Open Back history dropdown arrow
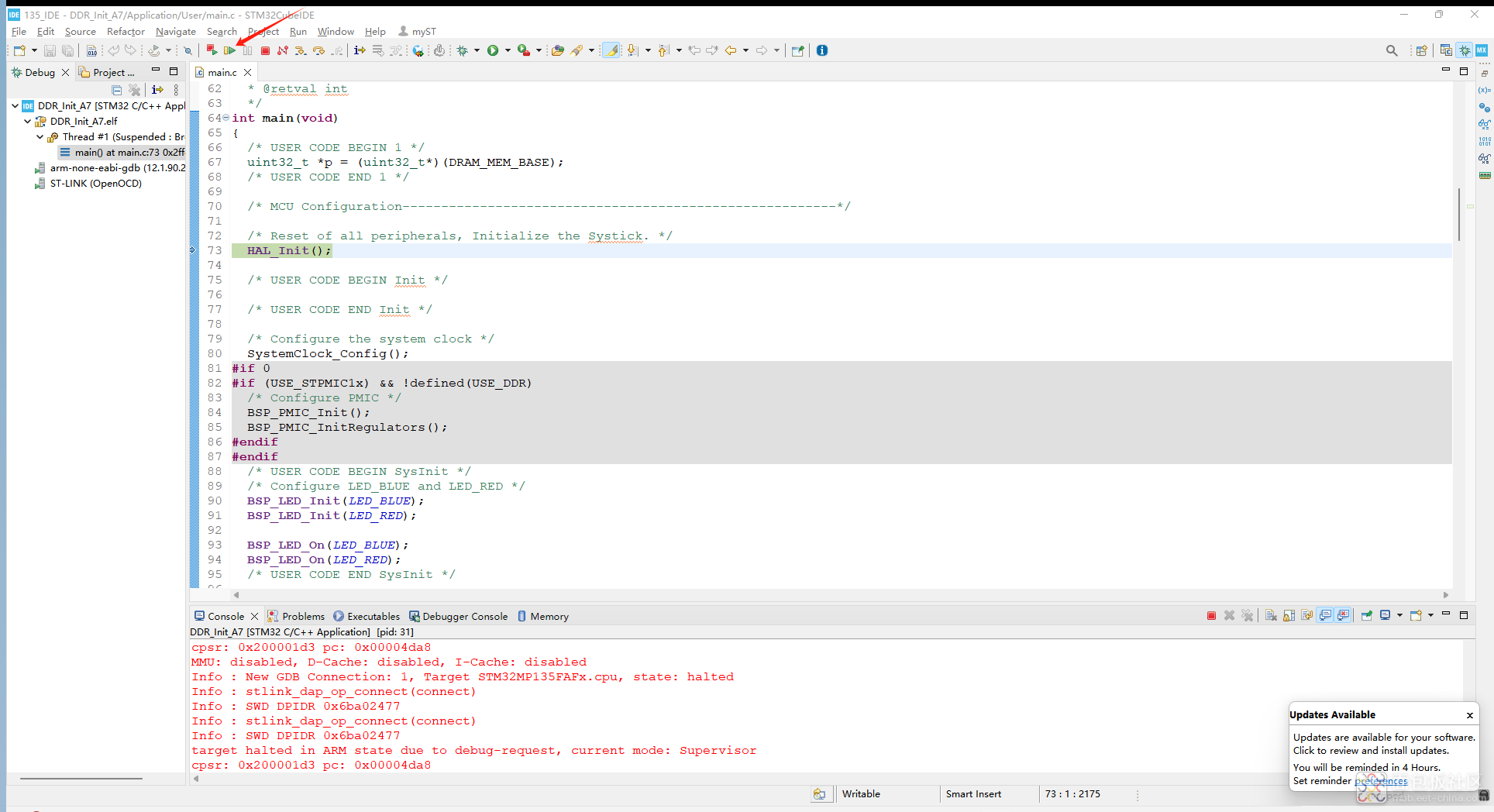The image size is (1494, 812). coord(745,50)
